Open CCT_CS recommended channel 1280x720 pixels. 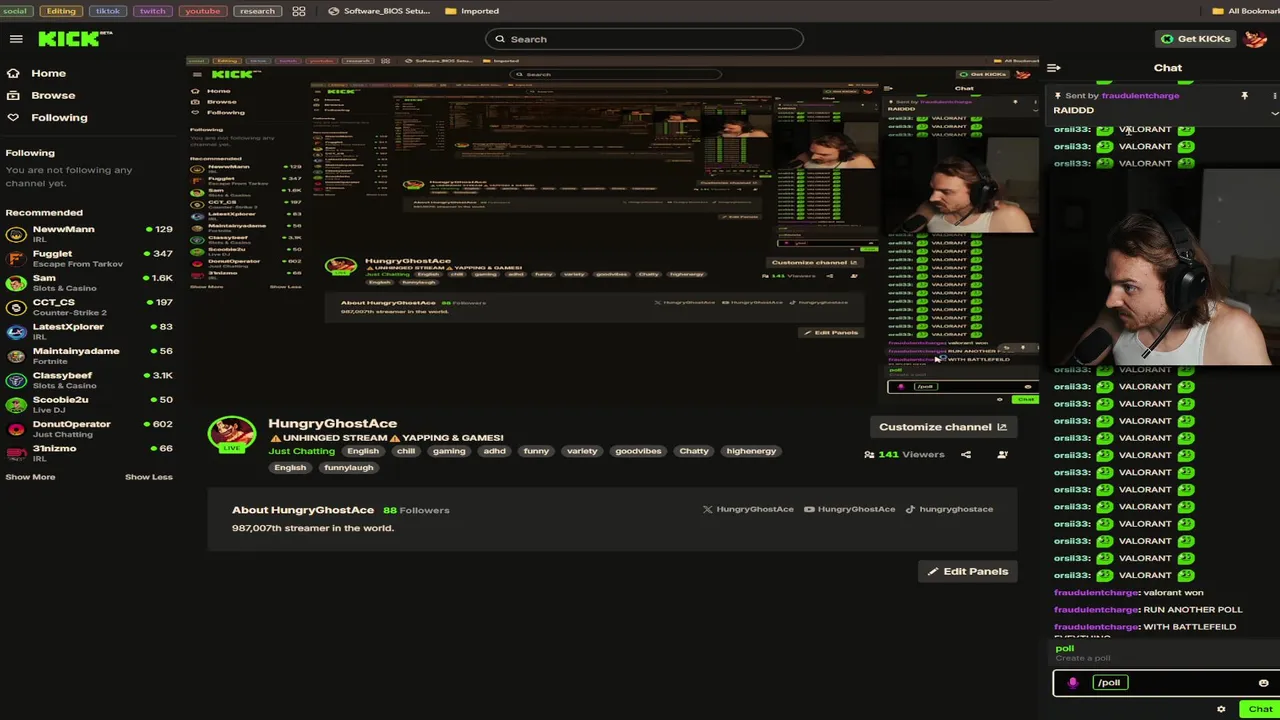[89, 307]
